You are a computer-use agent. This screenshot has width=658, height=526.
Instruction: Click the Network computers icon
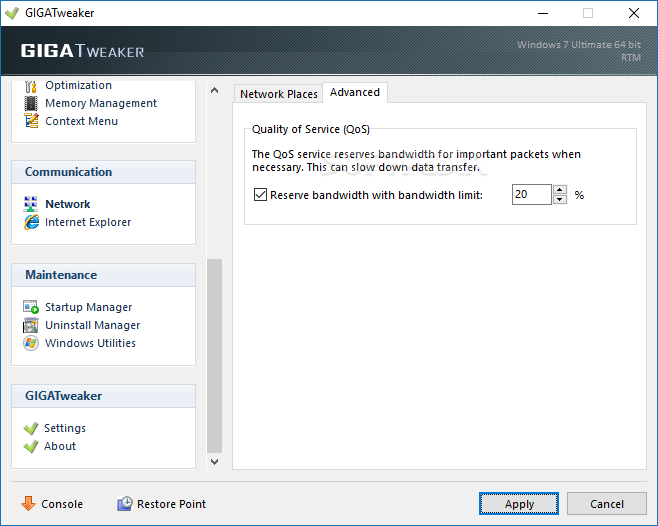pyautogui.click(x=31, y=204)
